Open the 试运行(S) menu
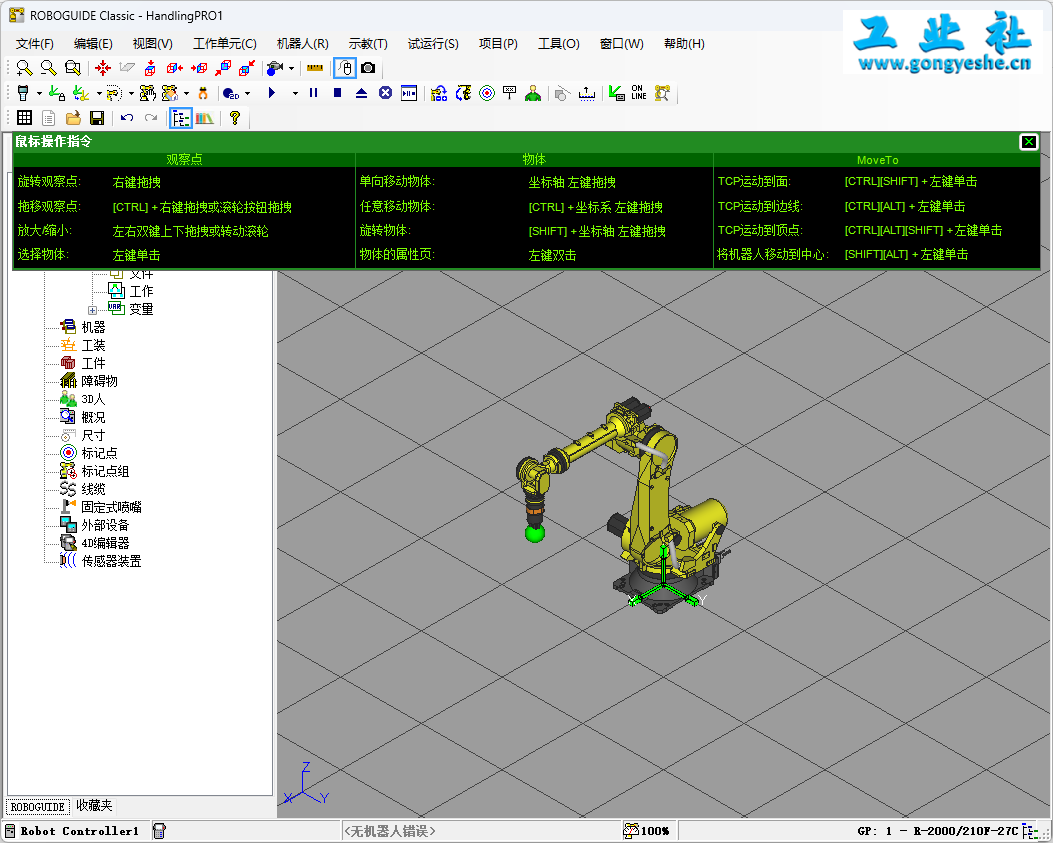Screen dimensions: 1053x843 click(432, 44)
